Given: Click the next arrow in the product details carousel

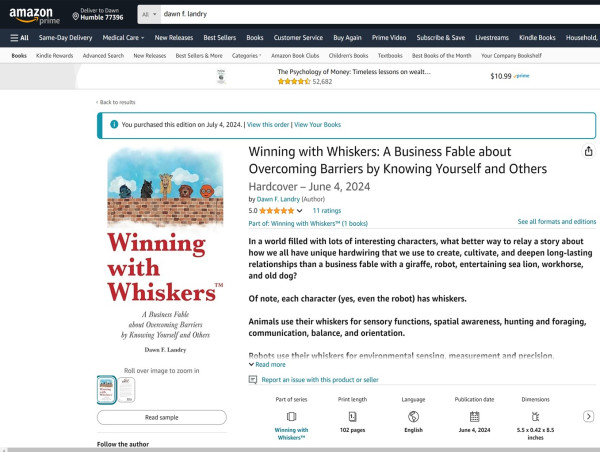Looking at the screenshot, I should [589, 416].
